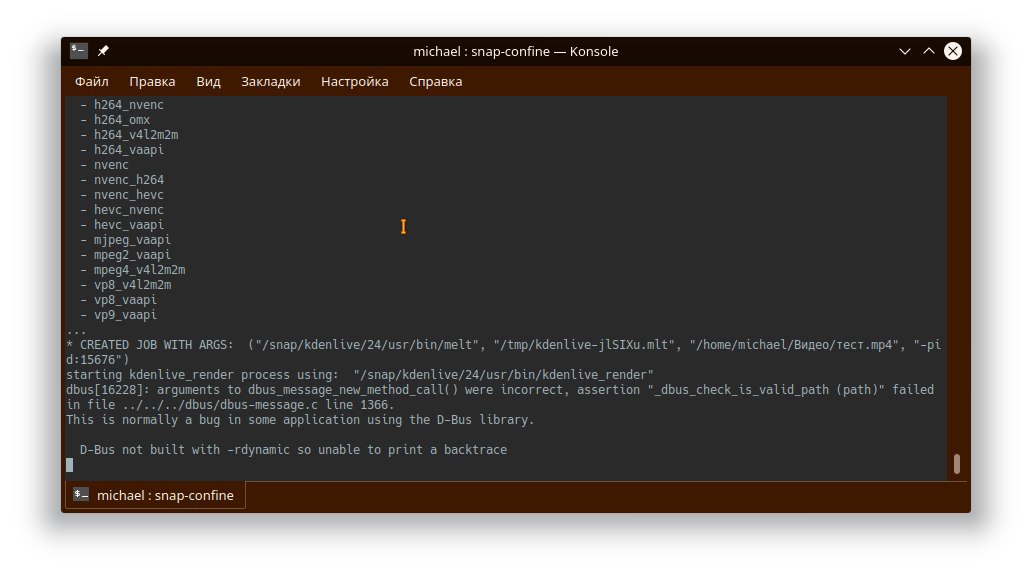The width and height of the screenshot is (1032, 574).
Task: Open the Файл menu
Action: pos(91,82)
